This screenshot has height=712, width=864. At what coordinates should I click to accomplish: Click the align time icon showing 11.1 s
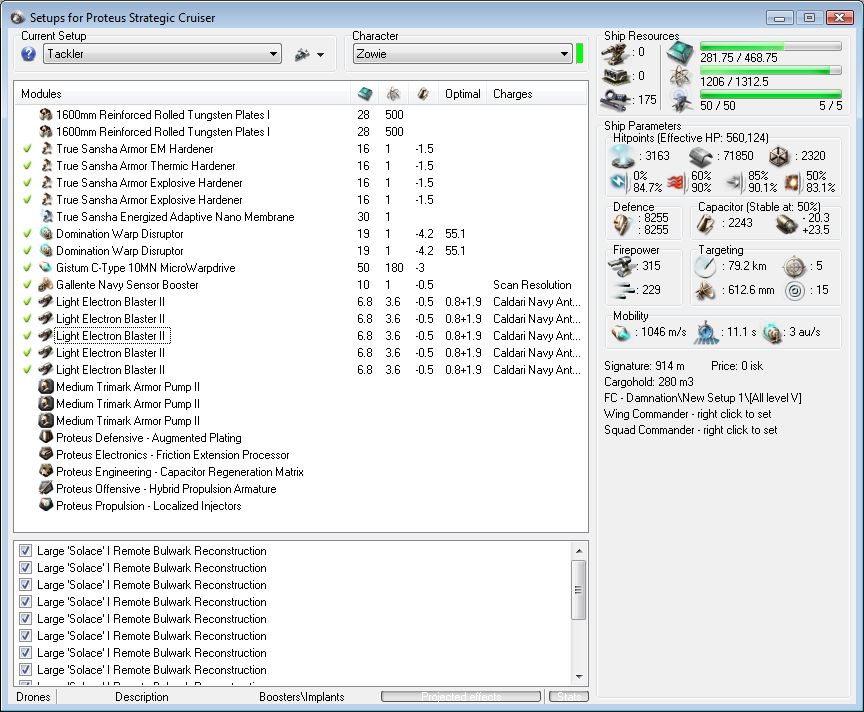pyautogui.click(x=705, y=332)
